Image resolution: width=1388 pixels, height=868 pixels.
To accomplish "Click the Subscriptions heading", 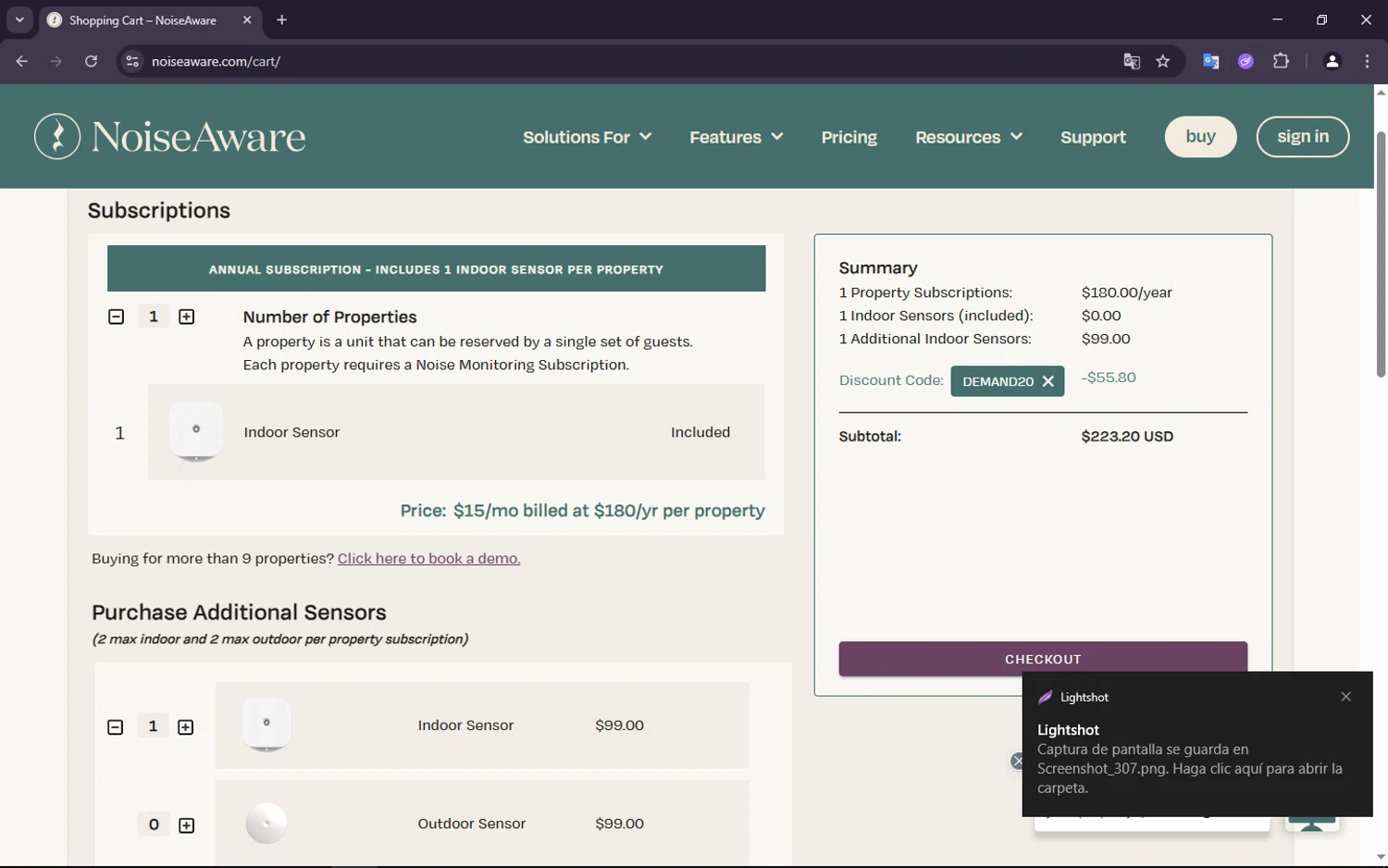I will click(159, 210).
